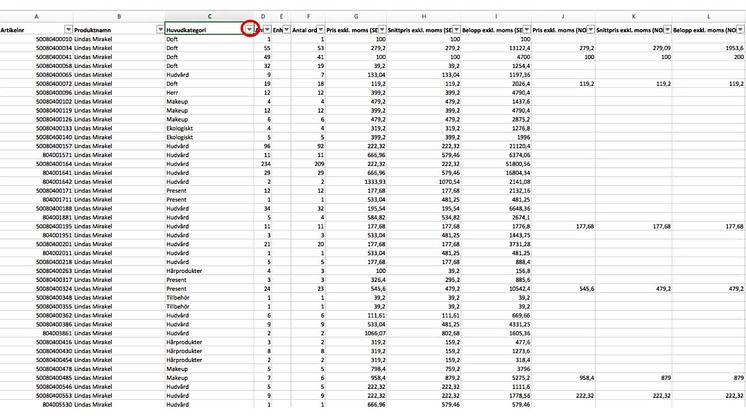The width and height of the screenshot is (746, 419).
Task: Select article number cell 50080400065
Action: (x=37, y=75)
